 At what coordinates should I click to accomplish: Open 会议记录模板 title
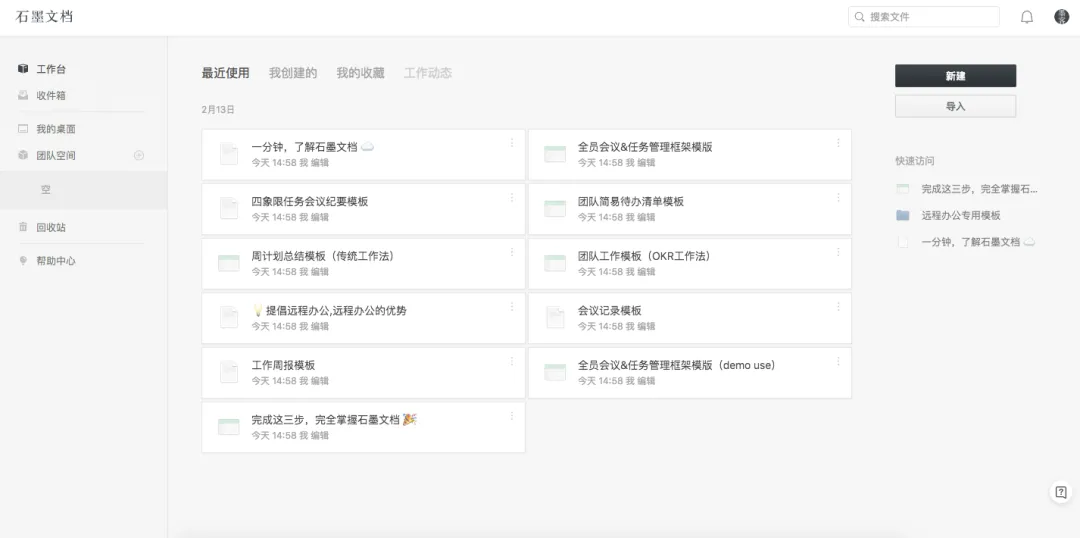[610, 311]
